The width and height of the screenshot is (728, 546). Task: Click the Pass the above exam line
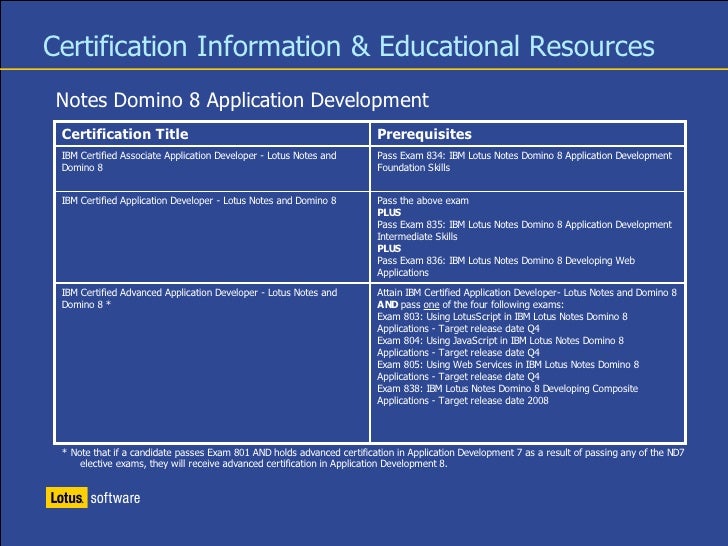point(422,201)
